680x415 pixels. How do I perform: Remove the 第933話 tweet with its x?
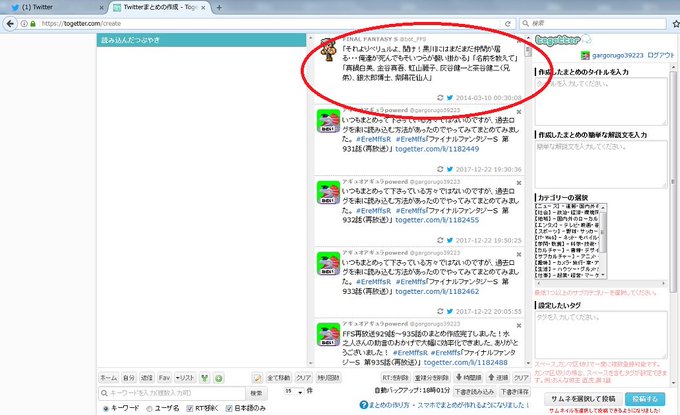point(519,255)
